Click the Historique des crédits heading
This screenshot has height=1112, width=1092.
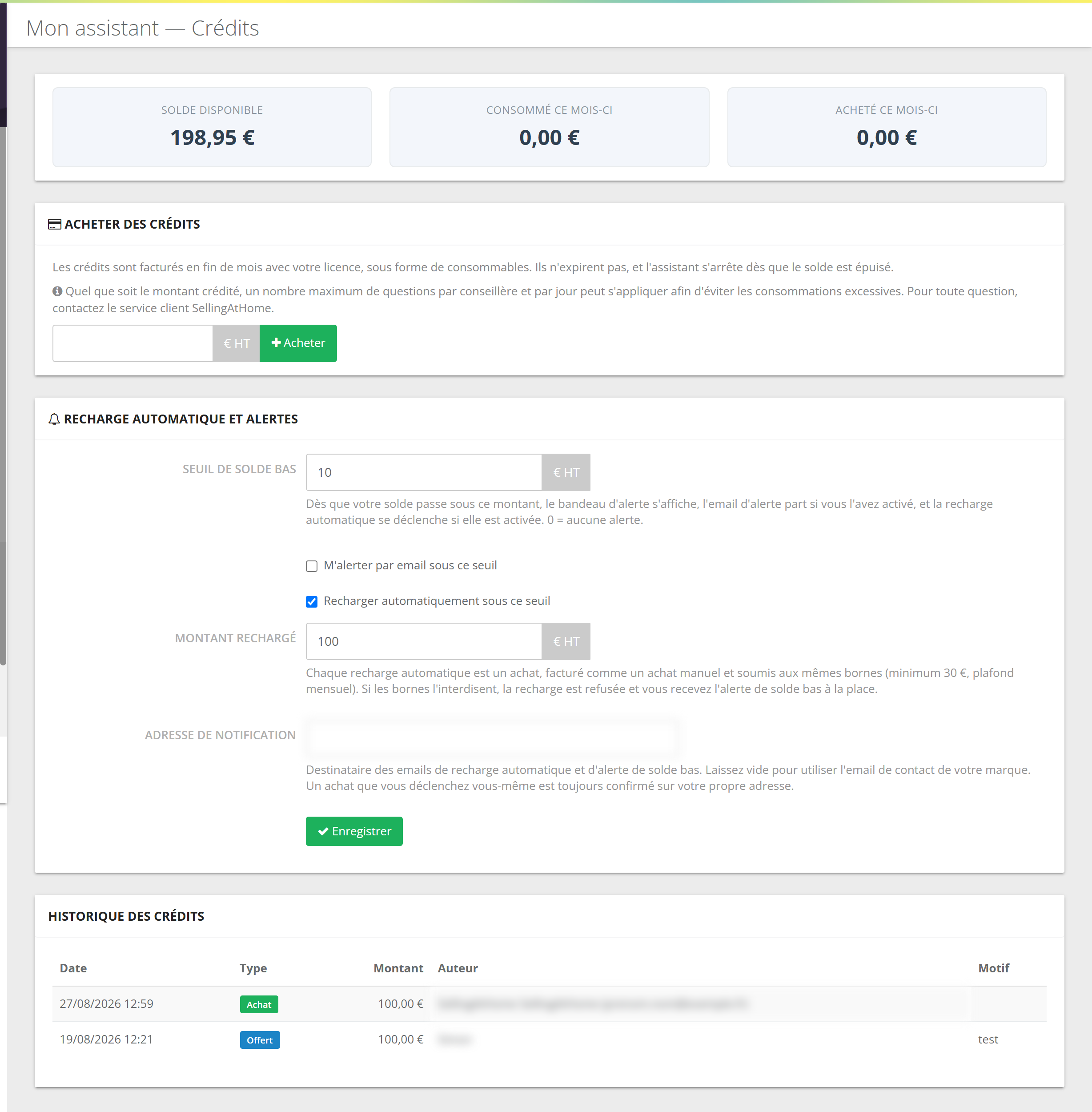[126, 917]
